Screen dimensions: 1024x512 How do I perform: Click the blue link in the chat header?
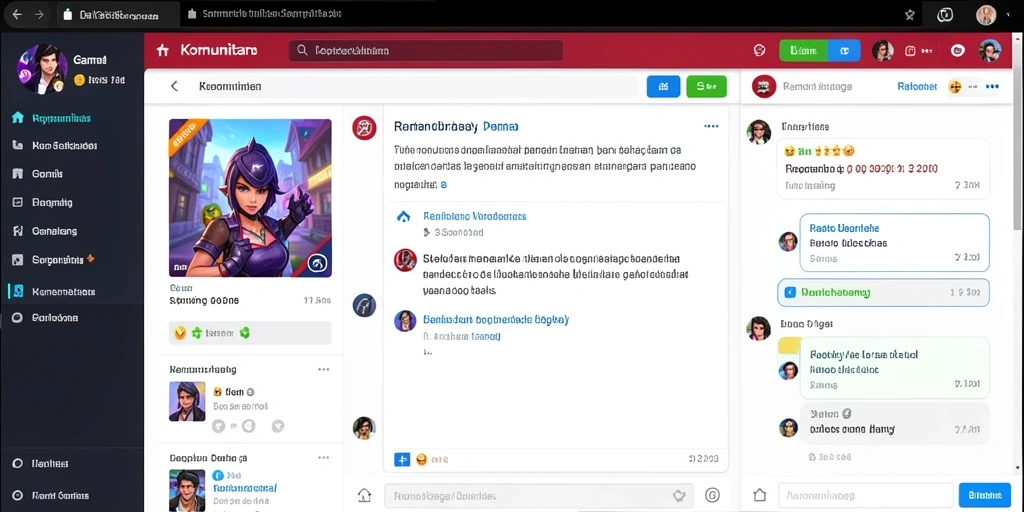pos(917,86)
